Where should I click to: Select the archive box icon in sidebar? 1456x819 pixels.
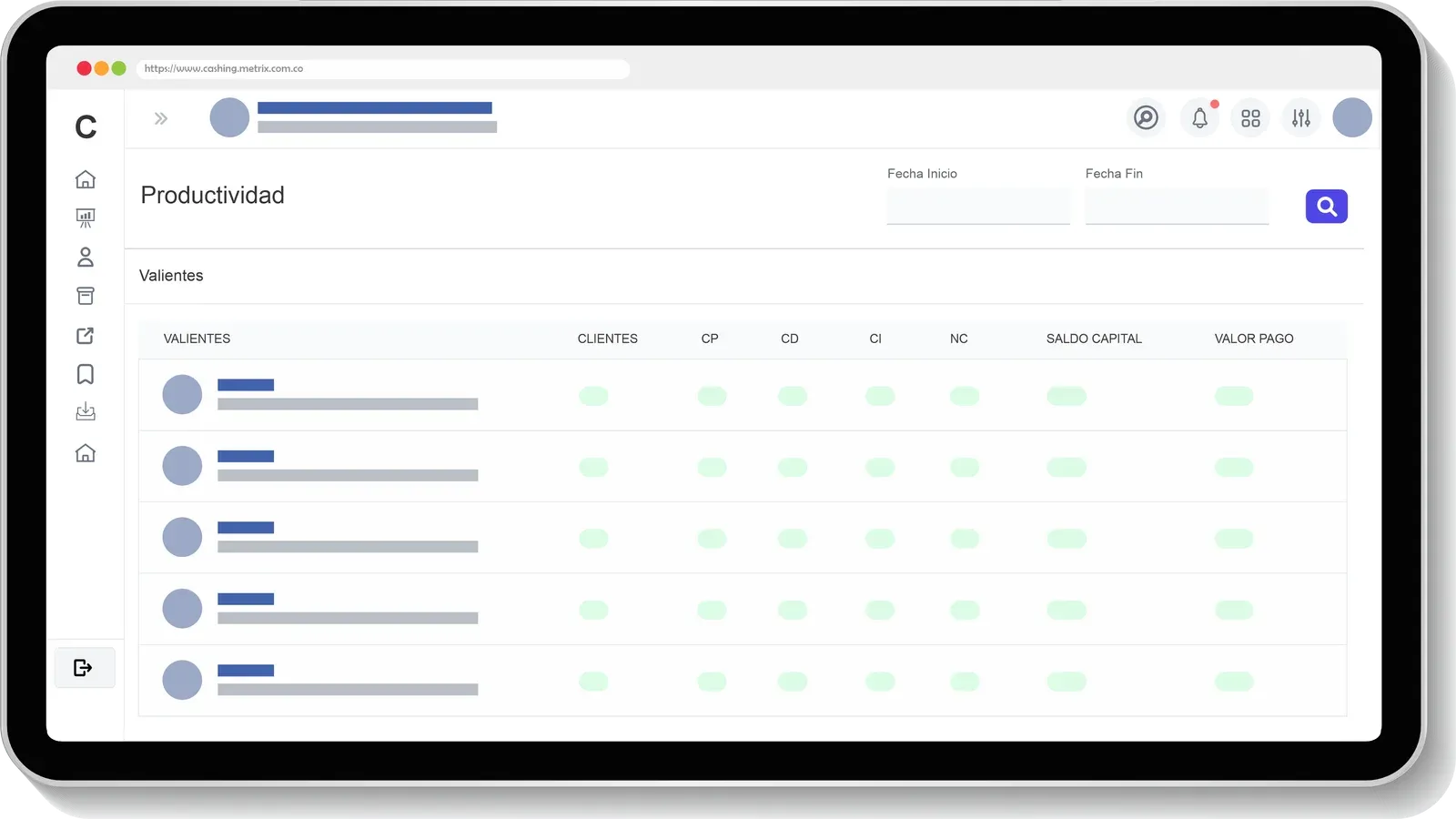tap(86, 296)
